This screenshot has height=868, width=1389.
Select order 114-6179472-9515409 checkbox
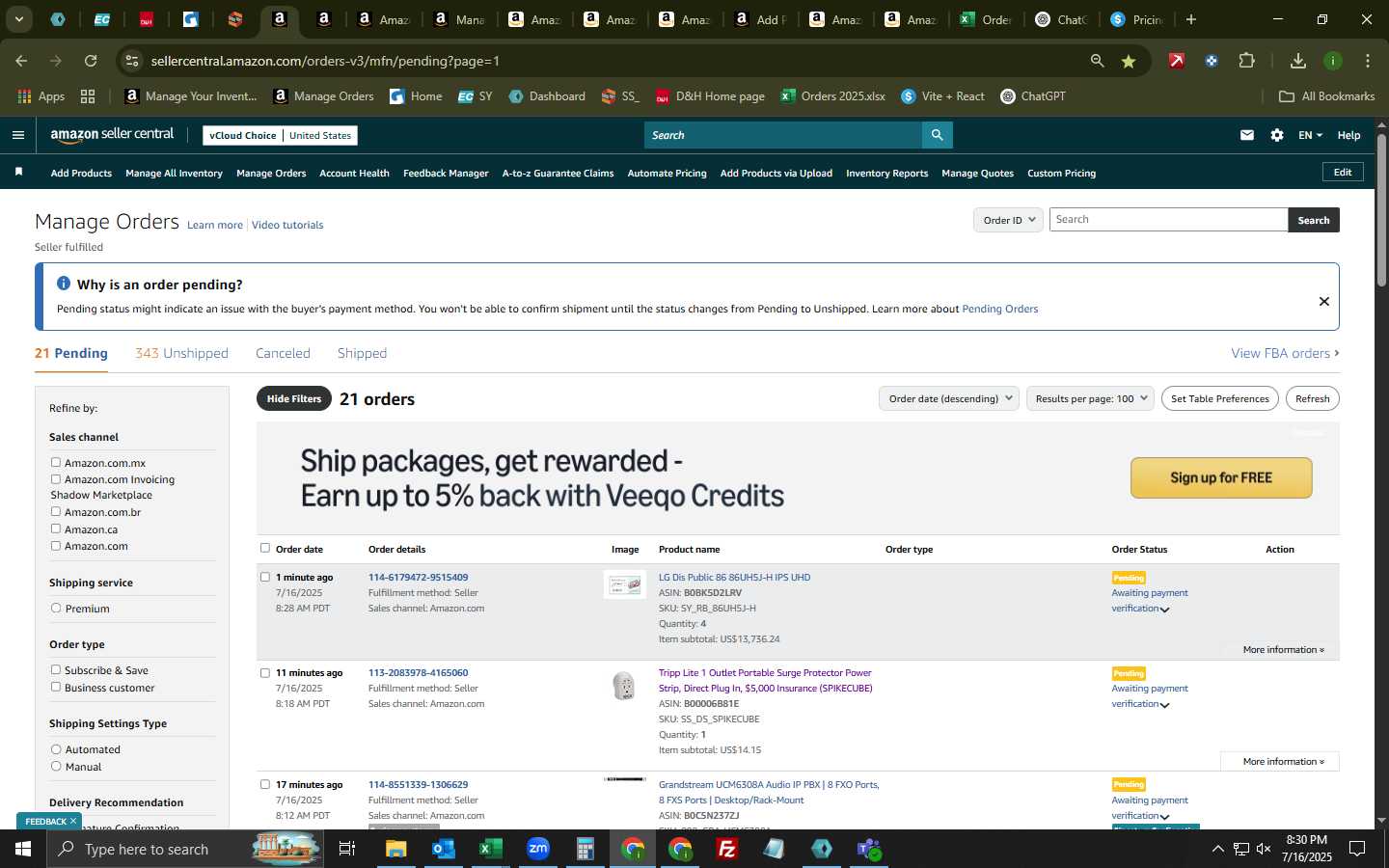tap(265, 577)
